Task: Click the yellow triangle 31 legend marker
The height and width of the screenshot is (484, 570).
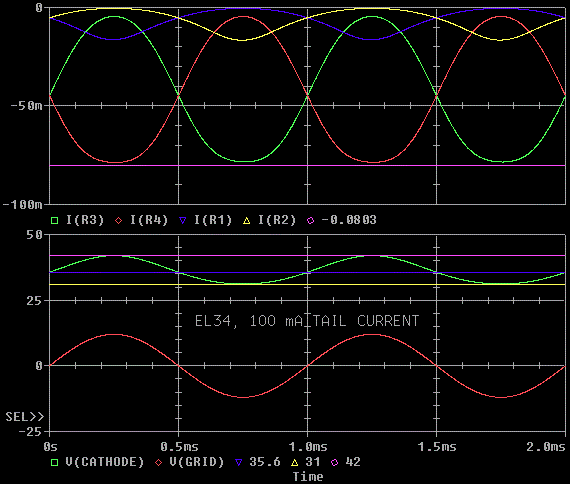Action: pyautogui.click(x=294, y=463)
